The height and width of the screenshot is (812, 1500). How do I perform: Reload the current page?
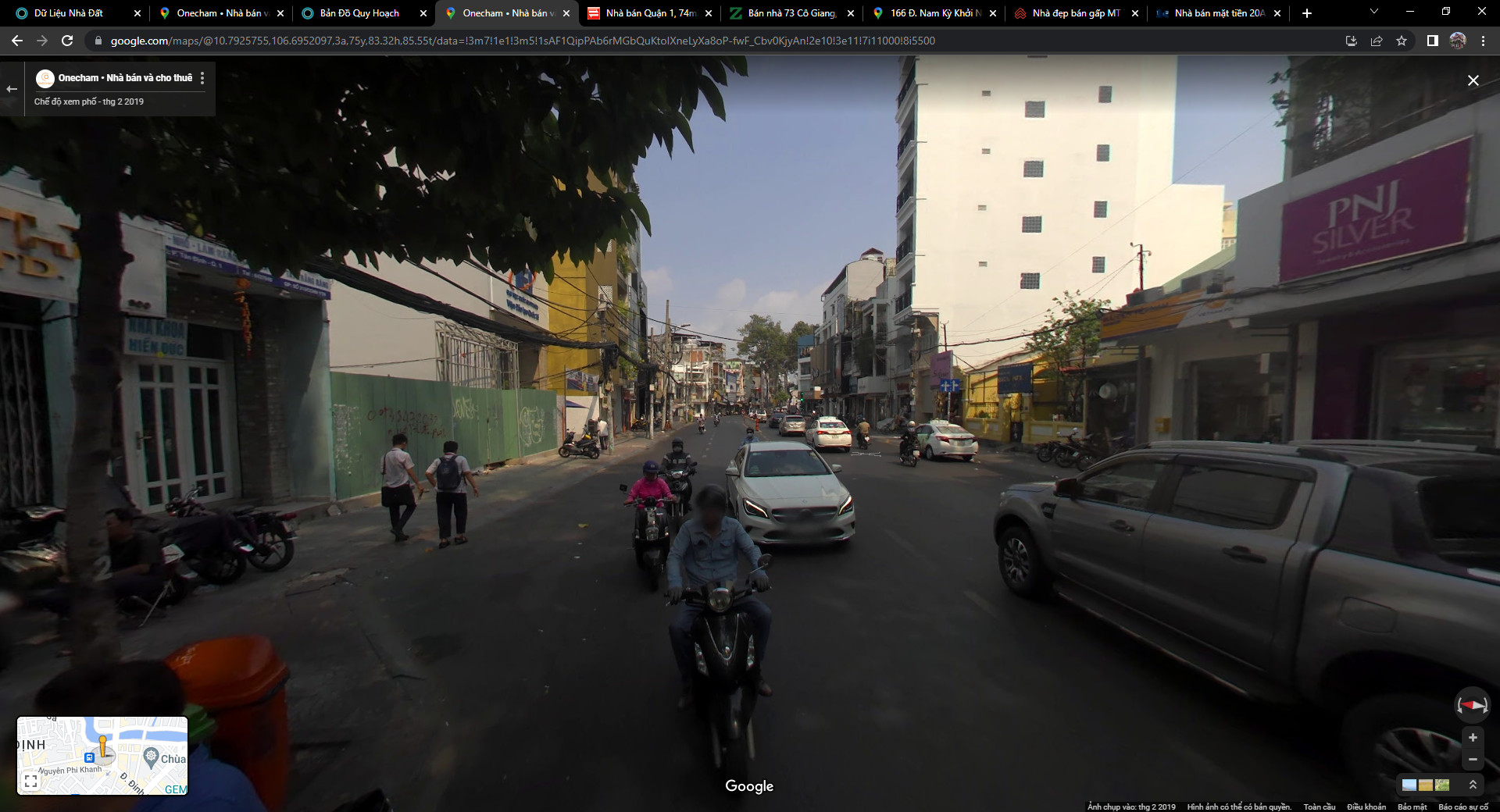click(67, 41)
